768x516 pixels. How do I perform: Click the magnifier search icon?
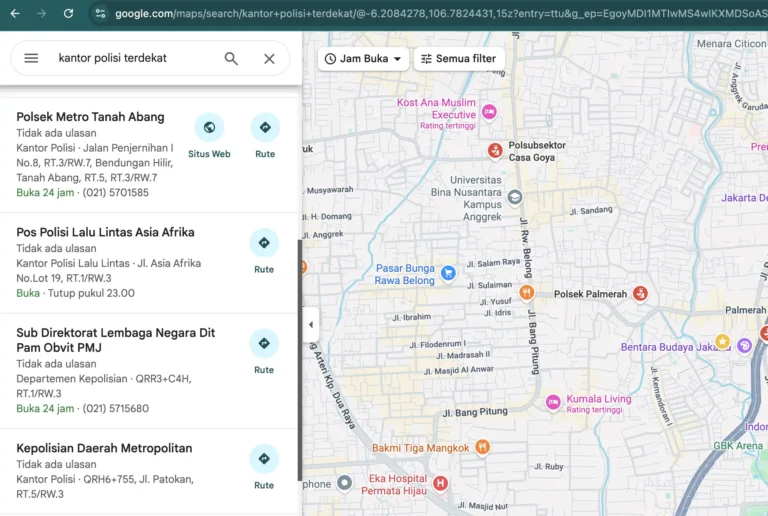tap(231, 58)
